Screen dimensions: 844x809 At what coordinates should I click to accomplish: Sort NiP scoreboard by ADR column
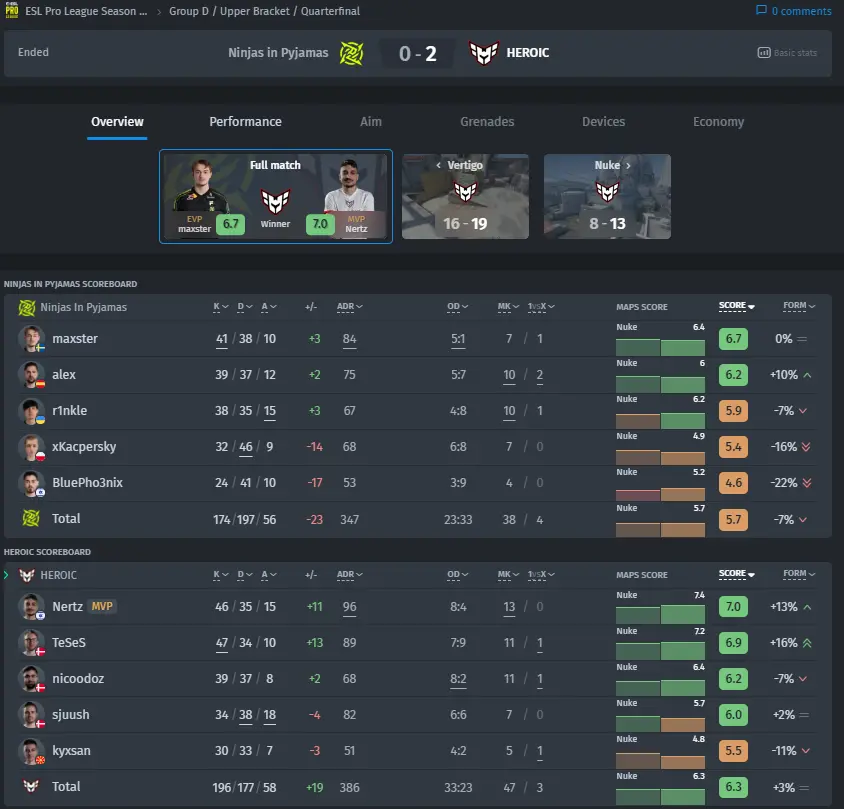pyautogui.click(x=349, y=306)
